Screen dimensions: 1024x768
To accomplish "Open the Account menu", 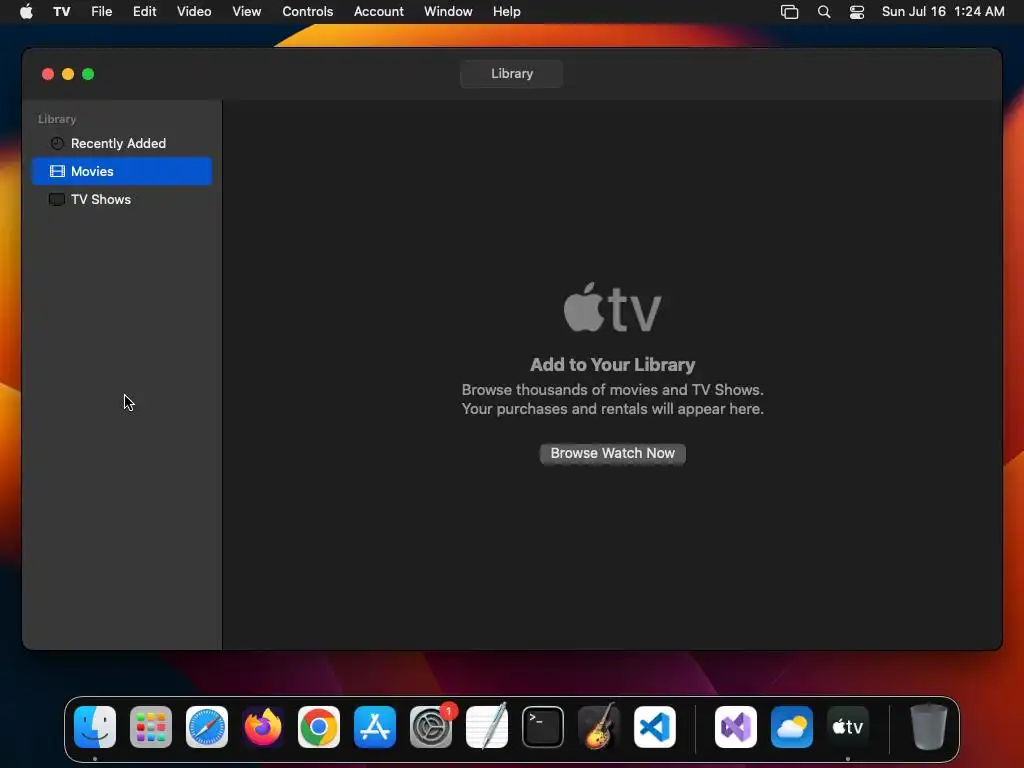I will pos(379,12).
